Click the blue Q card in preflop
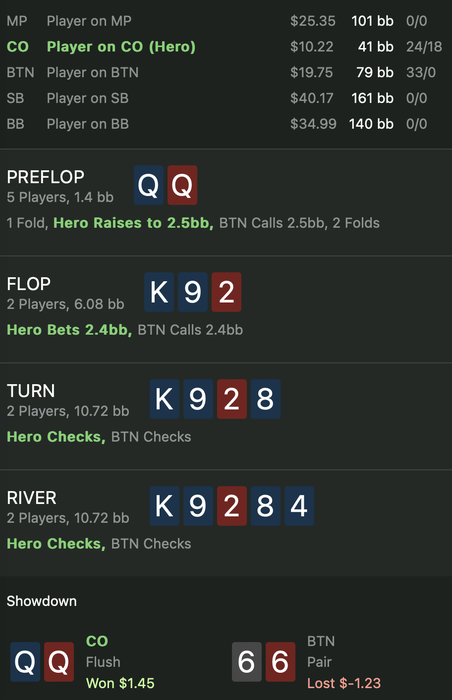452x700 pixels. [149, 185]
